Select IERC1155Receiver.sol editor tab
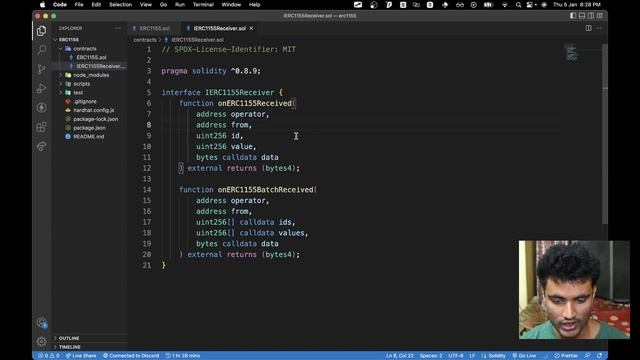 pos(219,28)
